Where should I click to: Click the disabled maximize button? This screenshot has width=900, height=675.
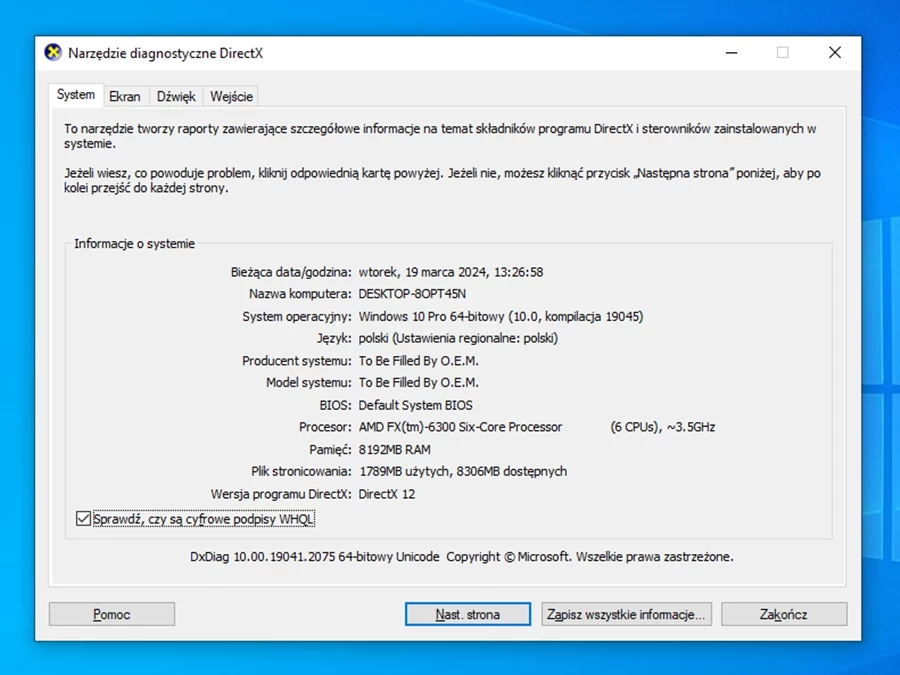coord(782,53)
